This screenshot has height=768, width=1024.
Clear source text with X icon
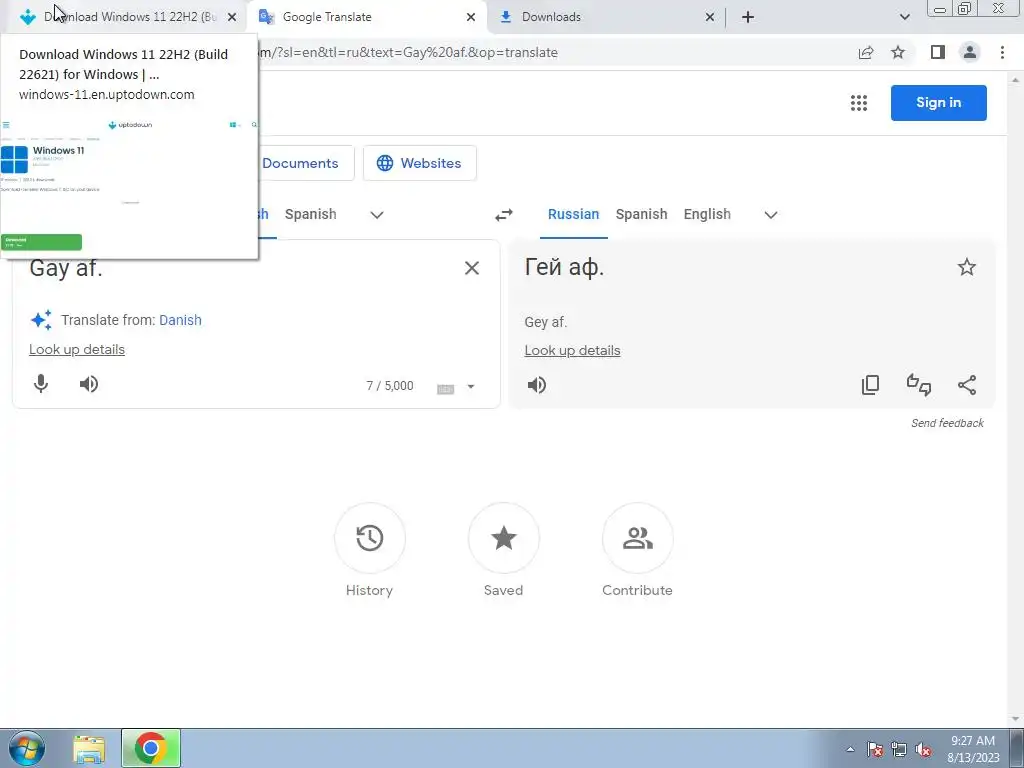[472, 268]
